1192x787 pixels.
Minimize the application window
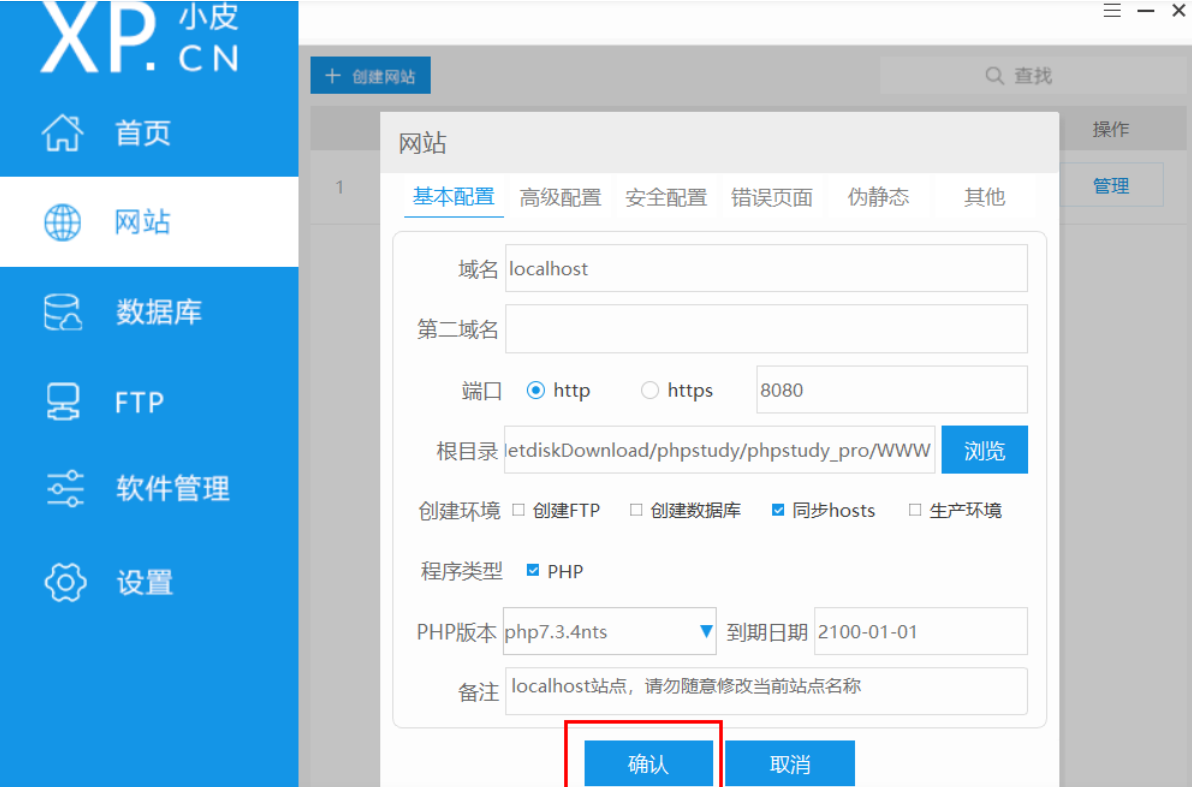pos(1146,11)
